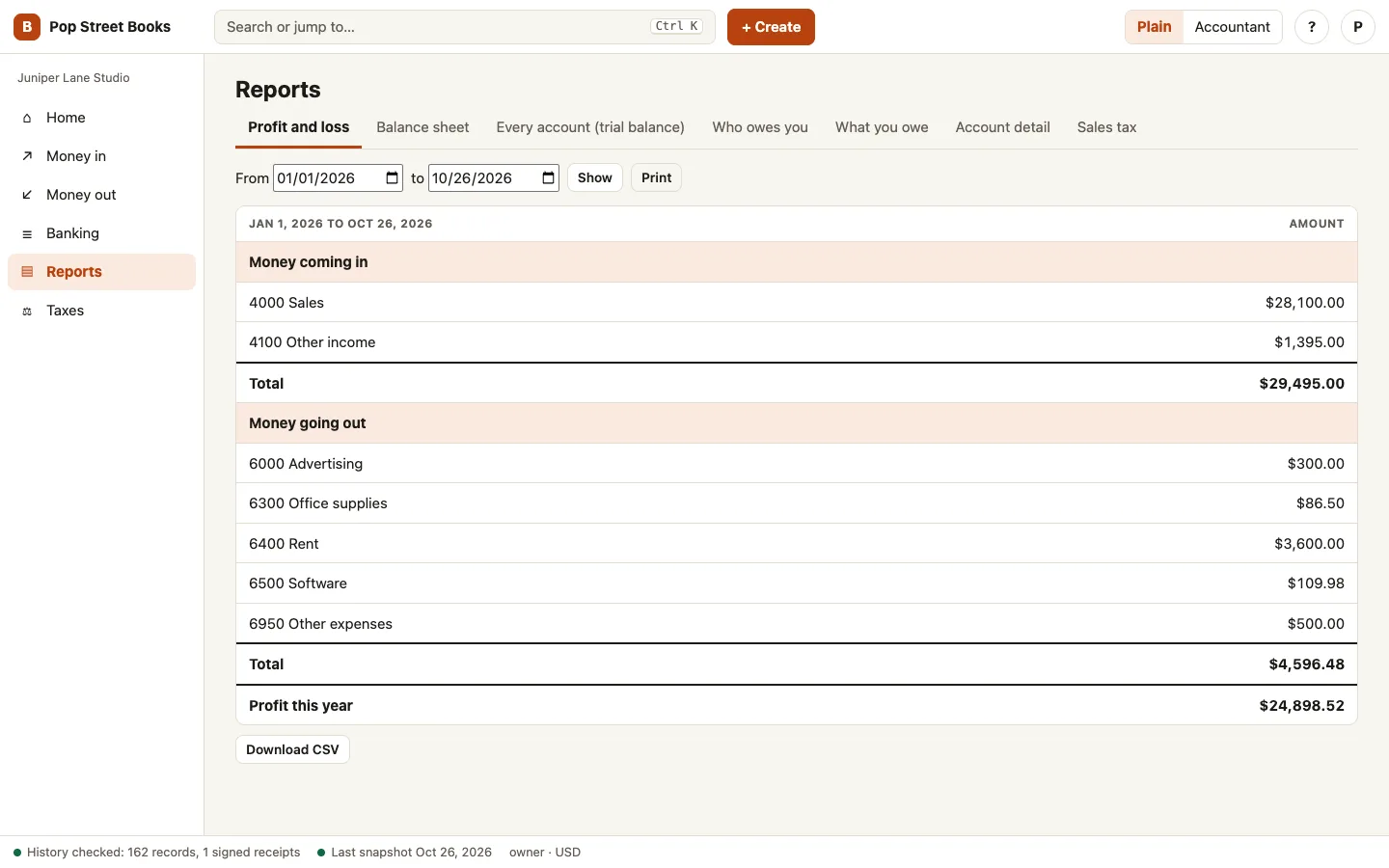Screen dimensions: 1389x868
Task: Click the Create button
Action: pos(771,27)
